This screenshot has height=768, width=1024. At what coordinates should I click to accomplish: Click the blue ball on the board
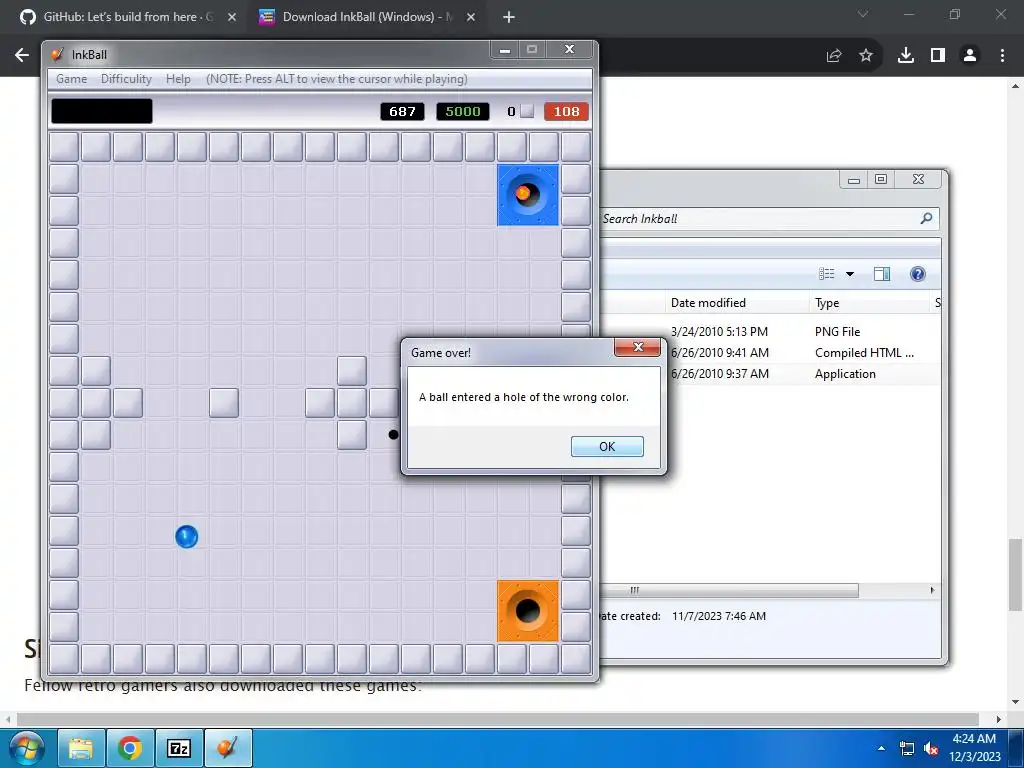(x=186, y=536)
